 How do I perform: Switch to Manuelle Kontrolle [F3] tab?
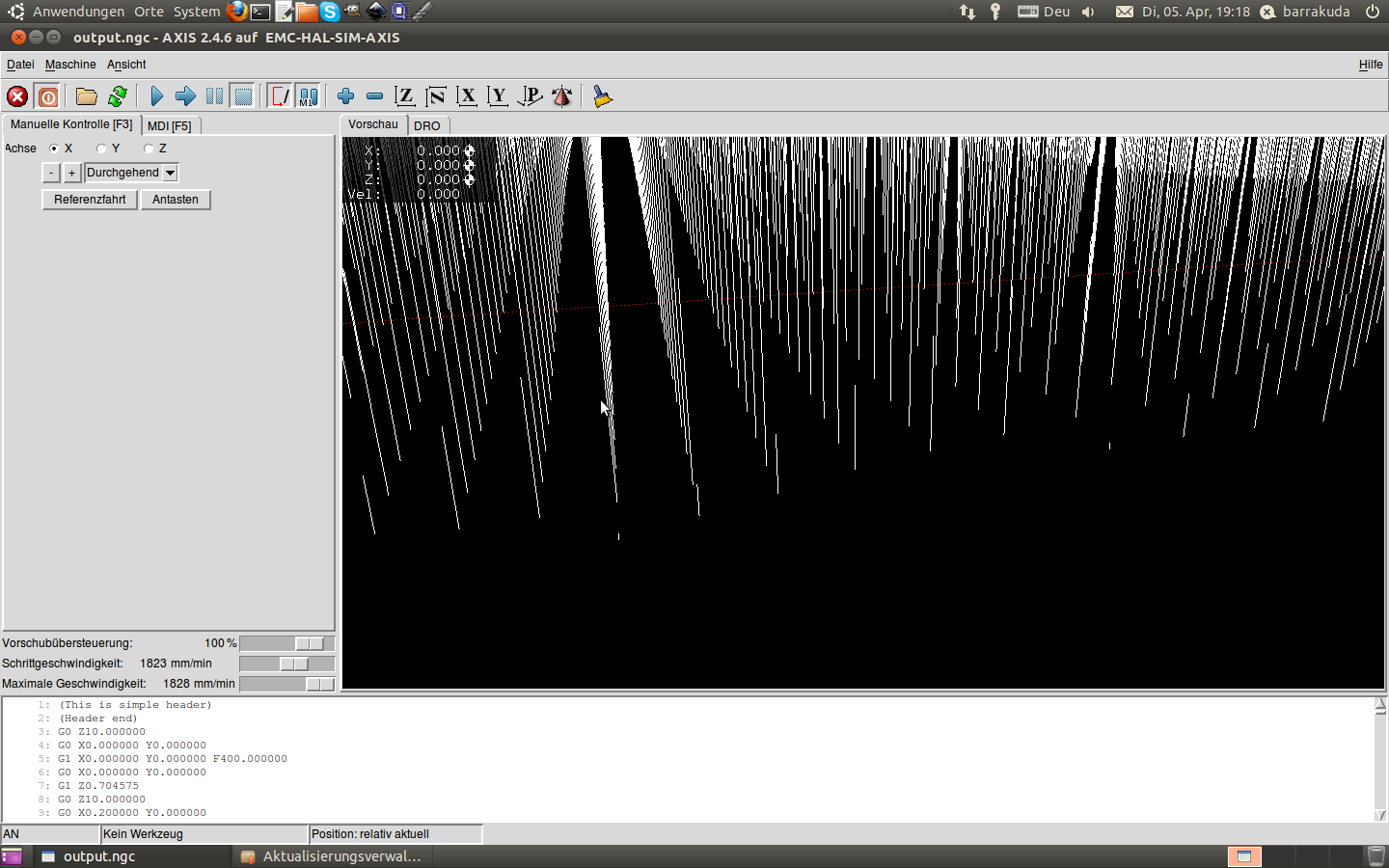[x=71, y=124]
